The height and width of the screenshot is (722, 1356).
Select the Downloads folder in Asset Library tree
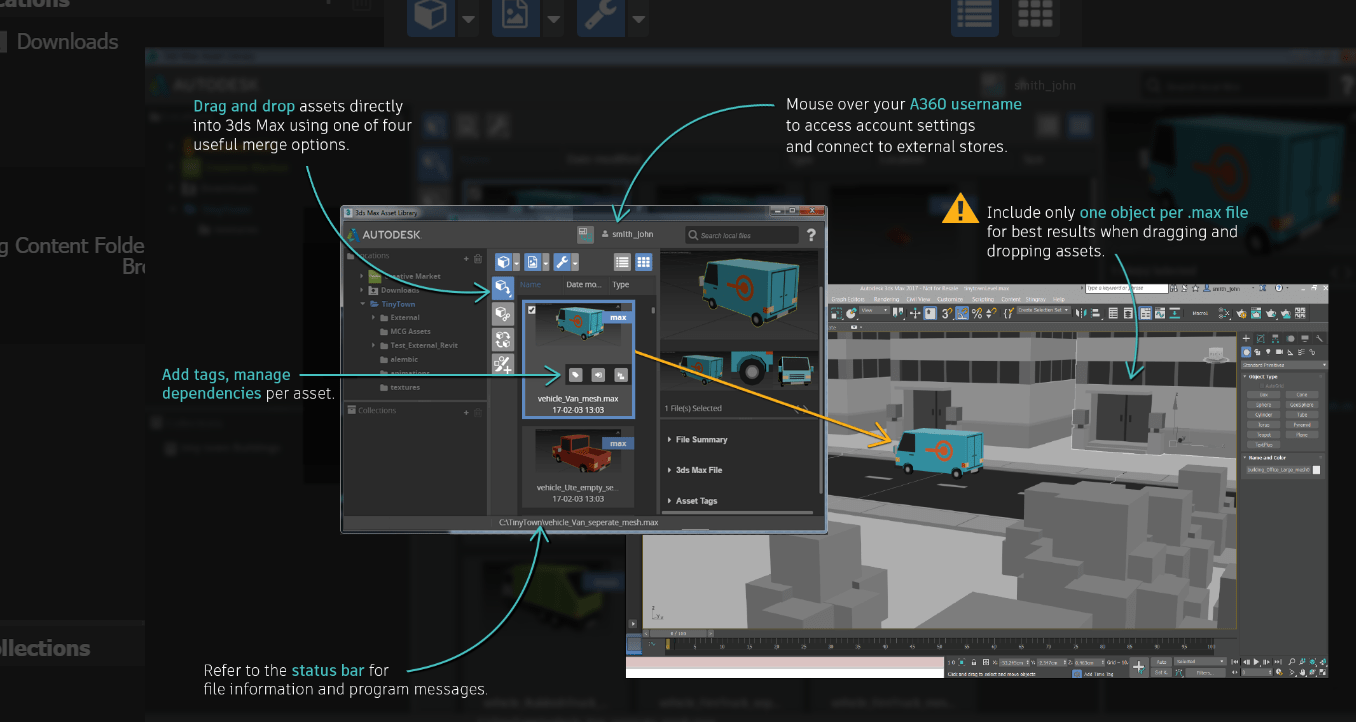400,290
